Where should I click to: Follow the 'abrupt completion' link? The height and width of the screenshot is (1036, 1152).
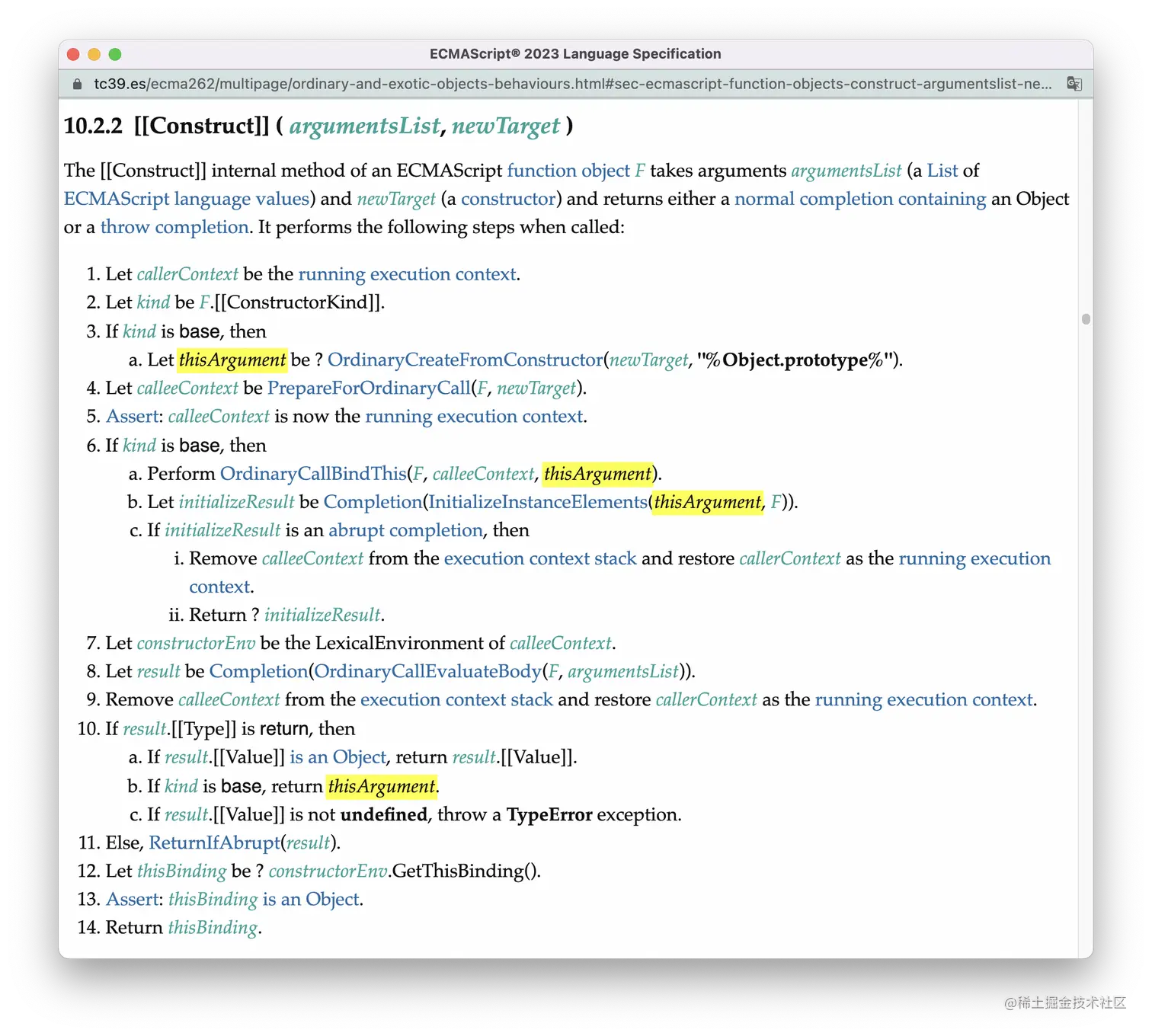click(405, 530)
